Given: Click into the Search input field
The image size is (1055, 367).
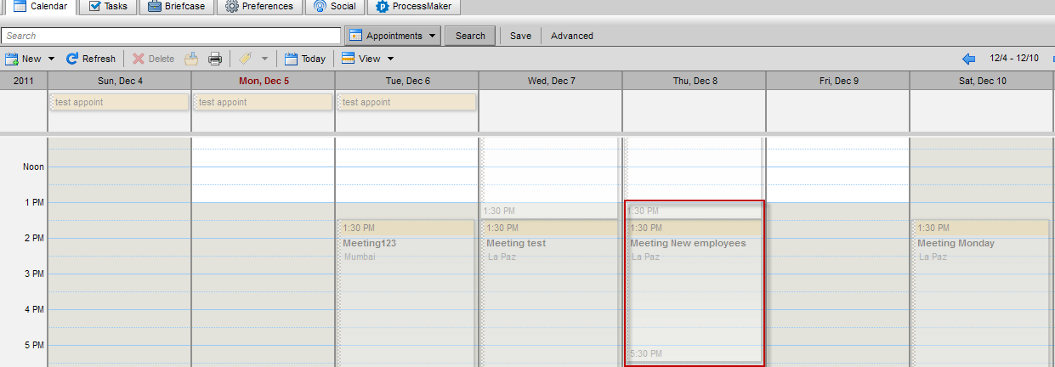Looking at the screenshot, I should click(x=171, y=36).
